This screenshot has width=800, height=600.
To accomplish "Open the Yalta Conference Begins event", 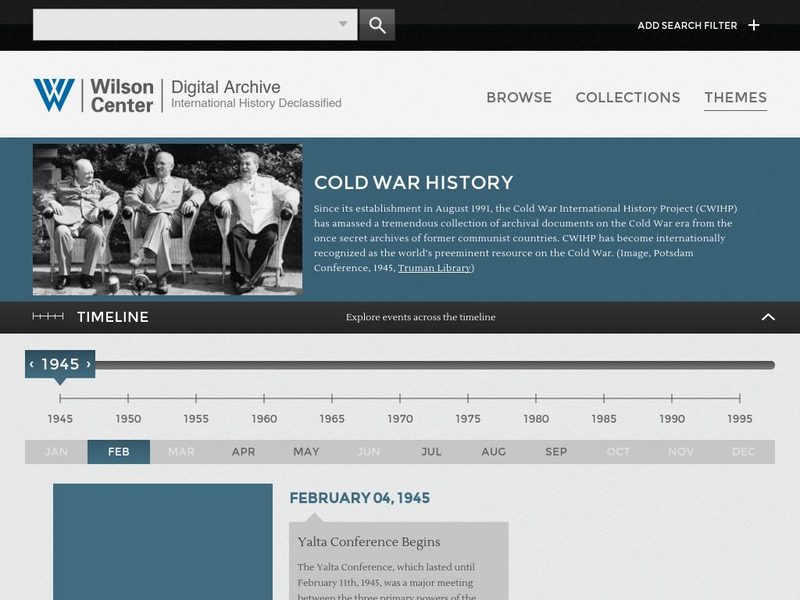I will tap(369, 542).
